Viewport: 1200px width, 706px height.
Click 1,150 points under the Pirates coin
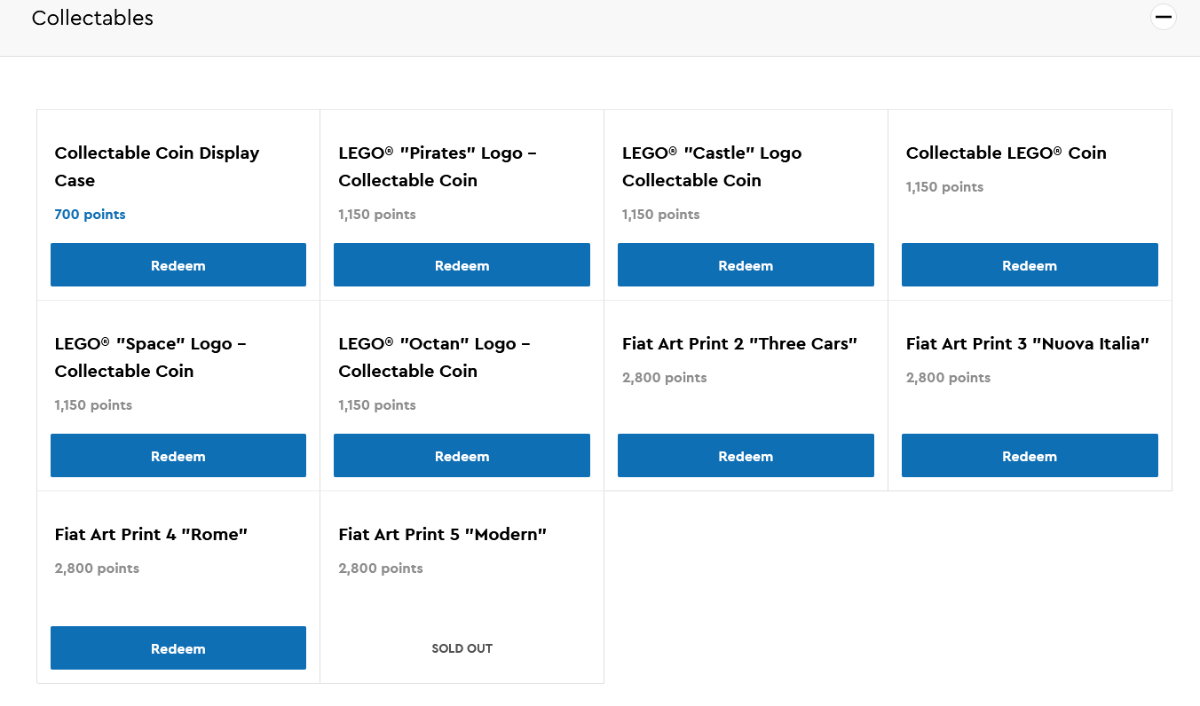click(x=377, y=214)
